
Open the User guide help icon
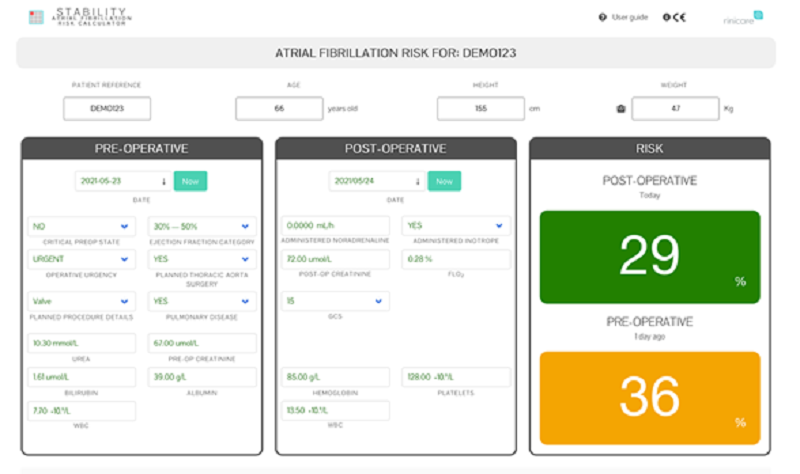point(603,17)
